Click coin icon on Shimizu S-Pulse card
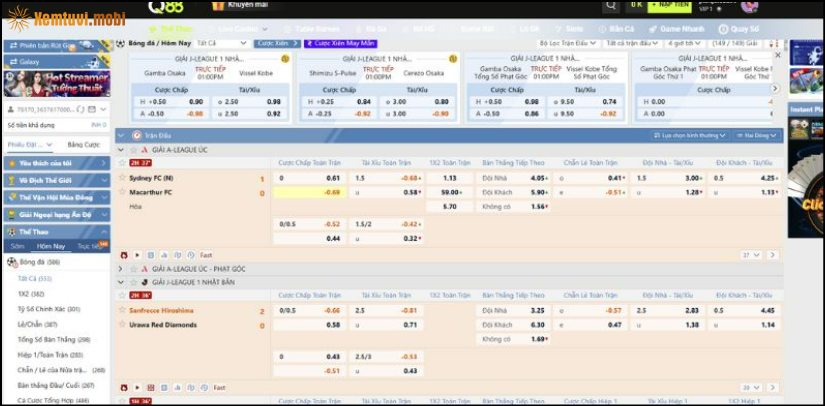Image resolution: width=825 pixels, height=406 pixels. tap(452, 59)
